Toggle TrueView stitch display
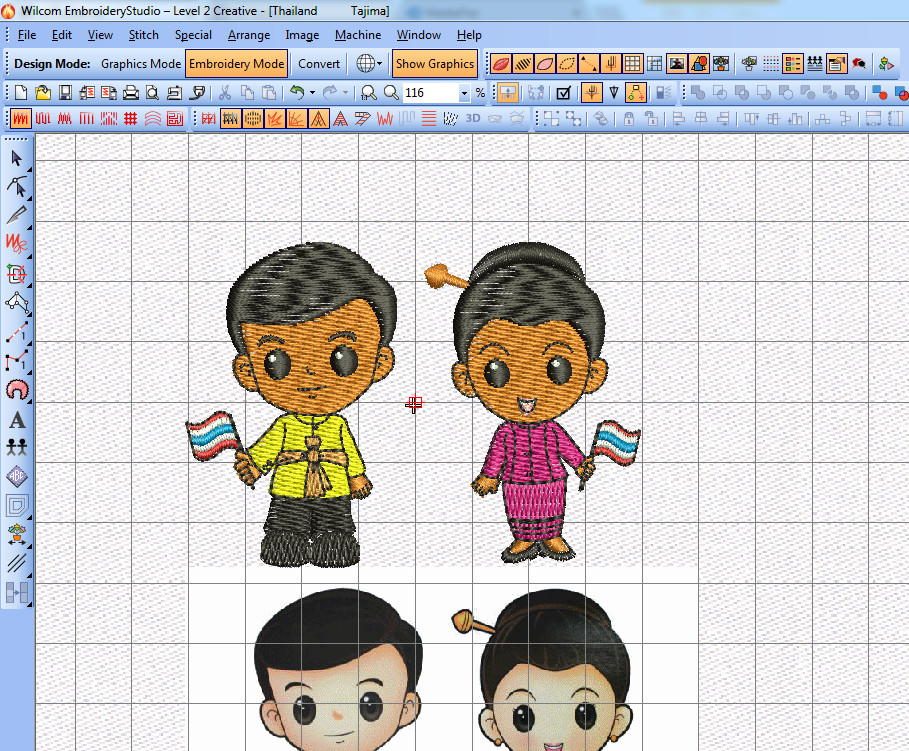 point(500,64)
